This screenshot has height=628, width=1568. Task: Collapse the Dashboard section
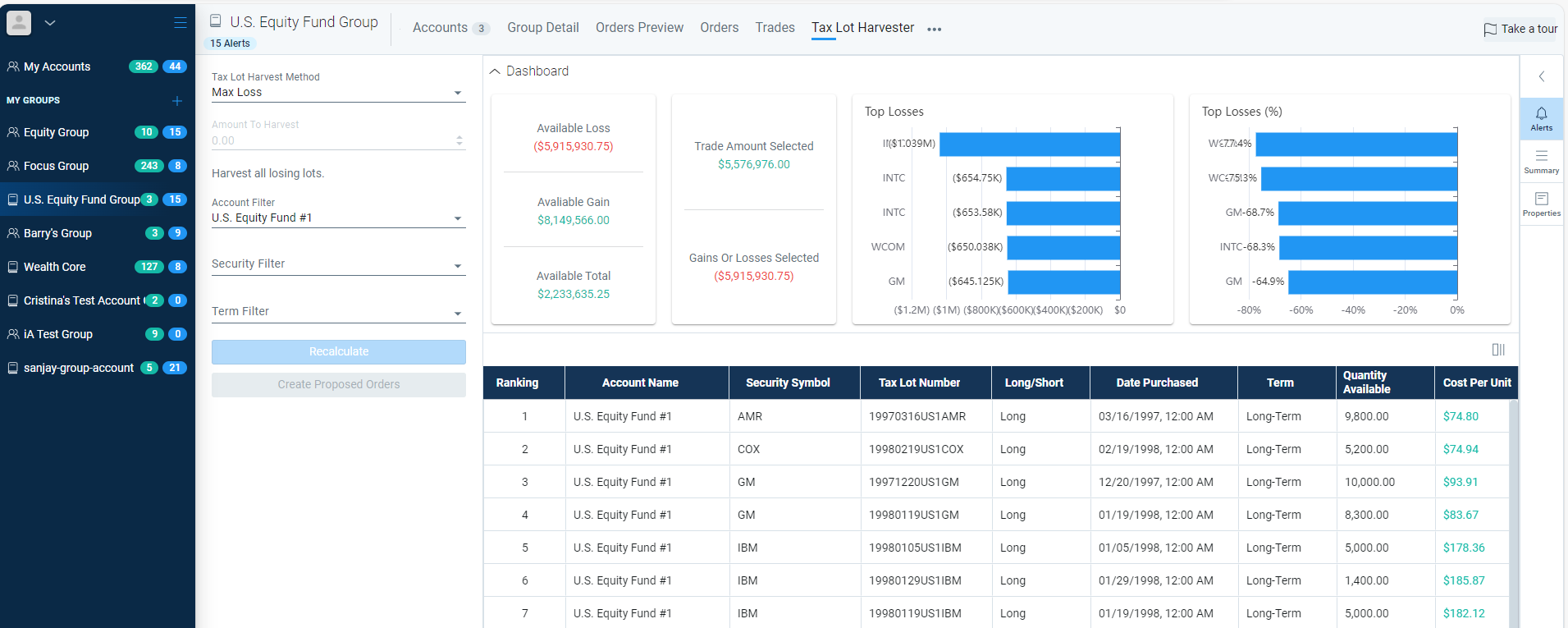[495, 71]
